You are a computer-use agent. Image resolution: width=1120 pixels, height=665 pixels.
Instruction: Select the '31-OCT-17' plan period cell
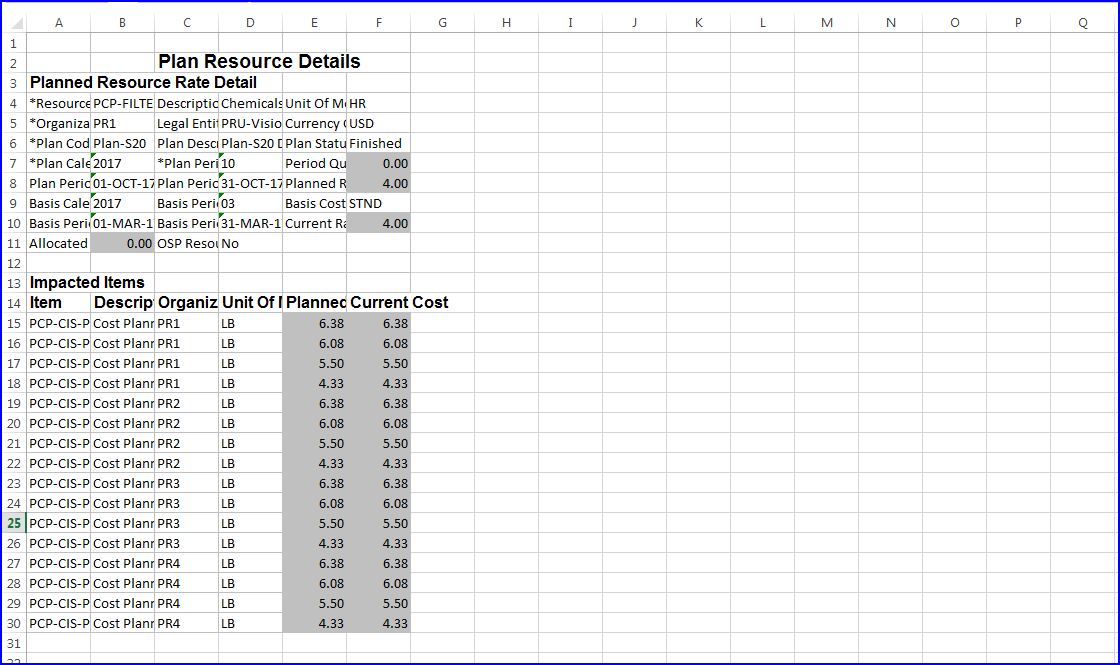tap(251, 183)
